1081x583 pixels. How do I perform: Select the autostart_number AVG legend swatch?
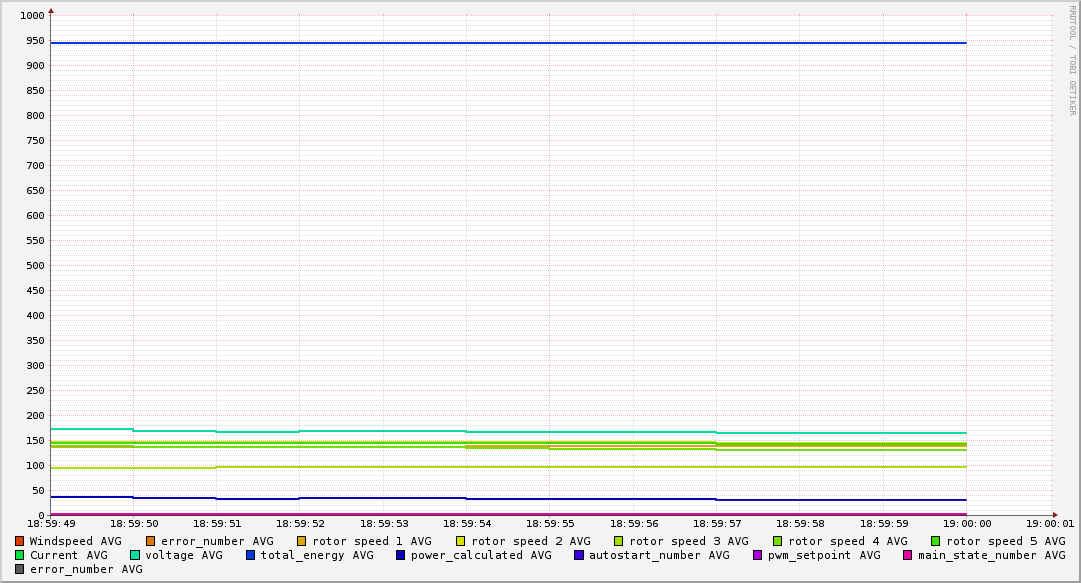tap(579, 555)
